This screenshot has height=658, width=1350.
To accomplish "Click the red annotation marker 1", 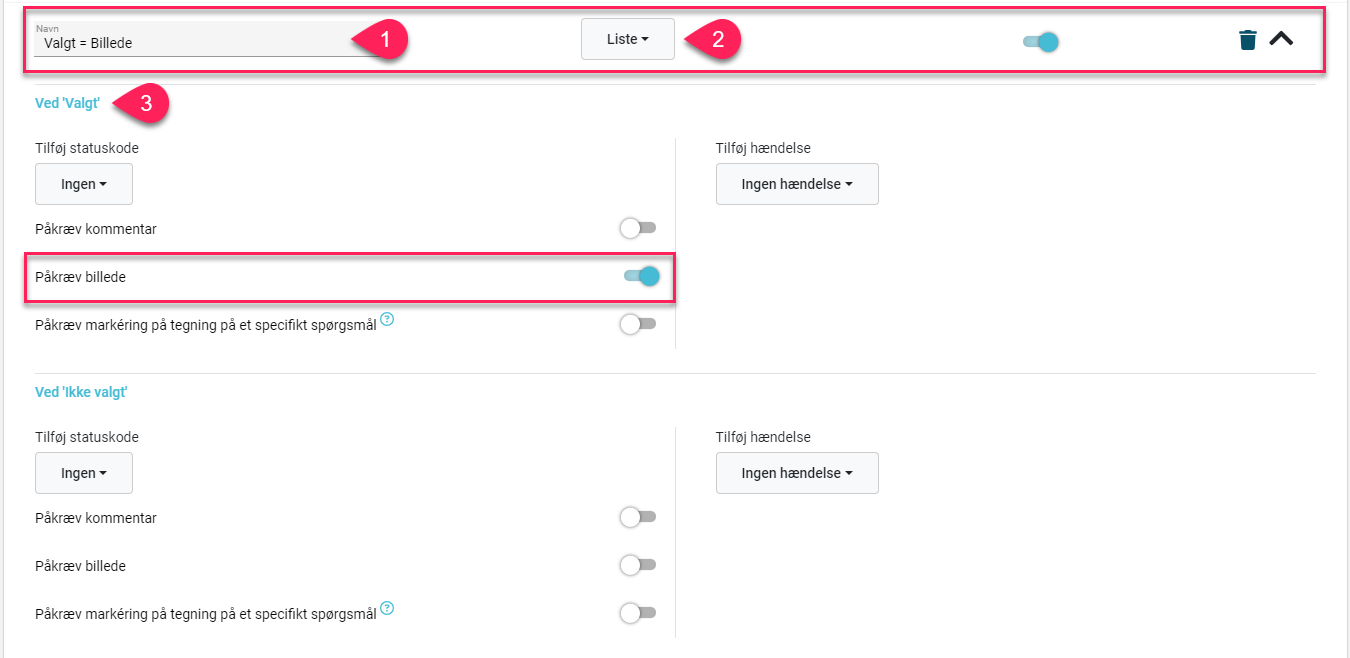I will click(380, 41).
